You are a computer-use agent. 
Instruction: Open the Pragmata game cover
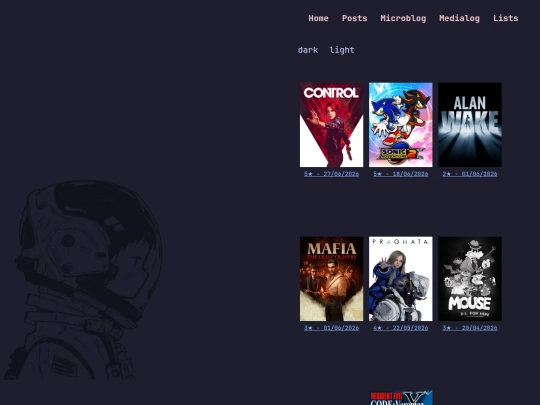point(401,279)
